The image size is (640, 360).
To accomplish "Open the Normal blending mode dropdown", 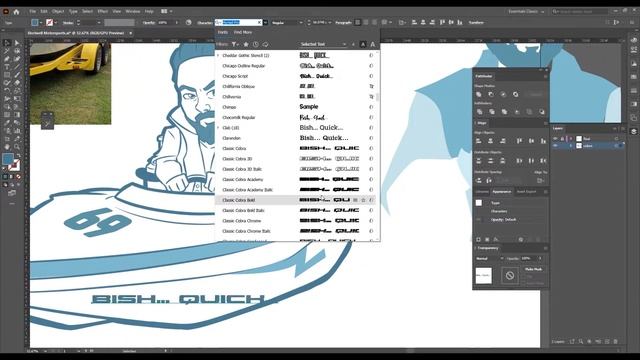I will [489, 258].
